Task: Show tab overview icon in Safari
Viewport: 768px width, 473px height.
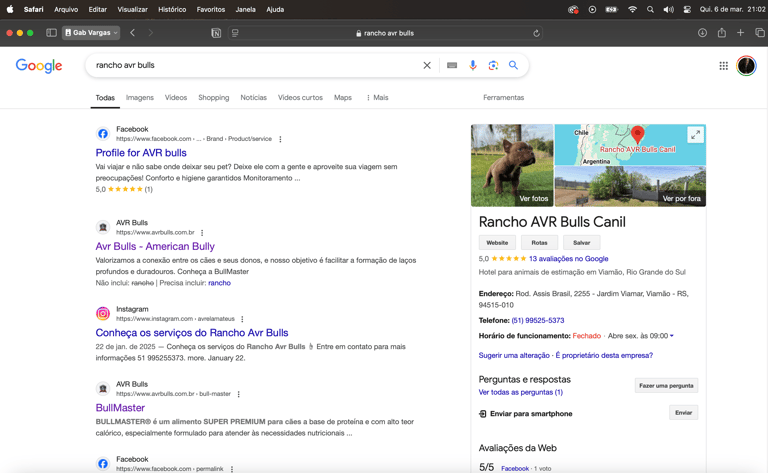Action: point(760,33)
